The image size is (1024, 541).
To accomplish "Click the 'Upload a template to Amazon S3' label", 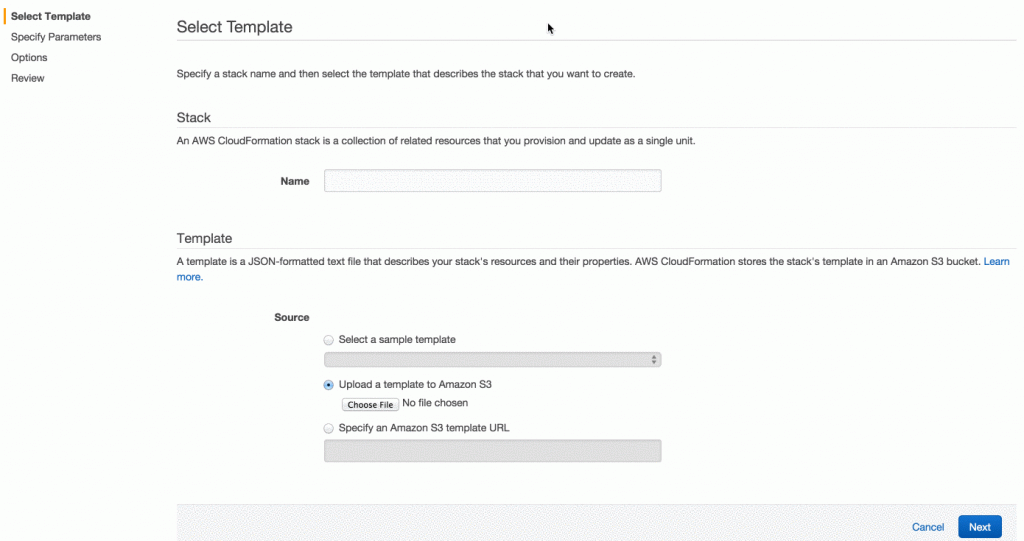I will (x=415, y=385).
